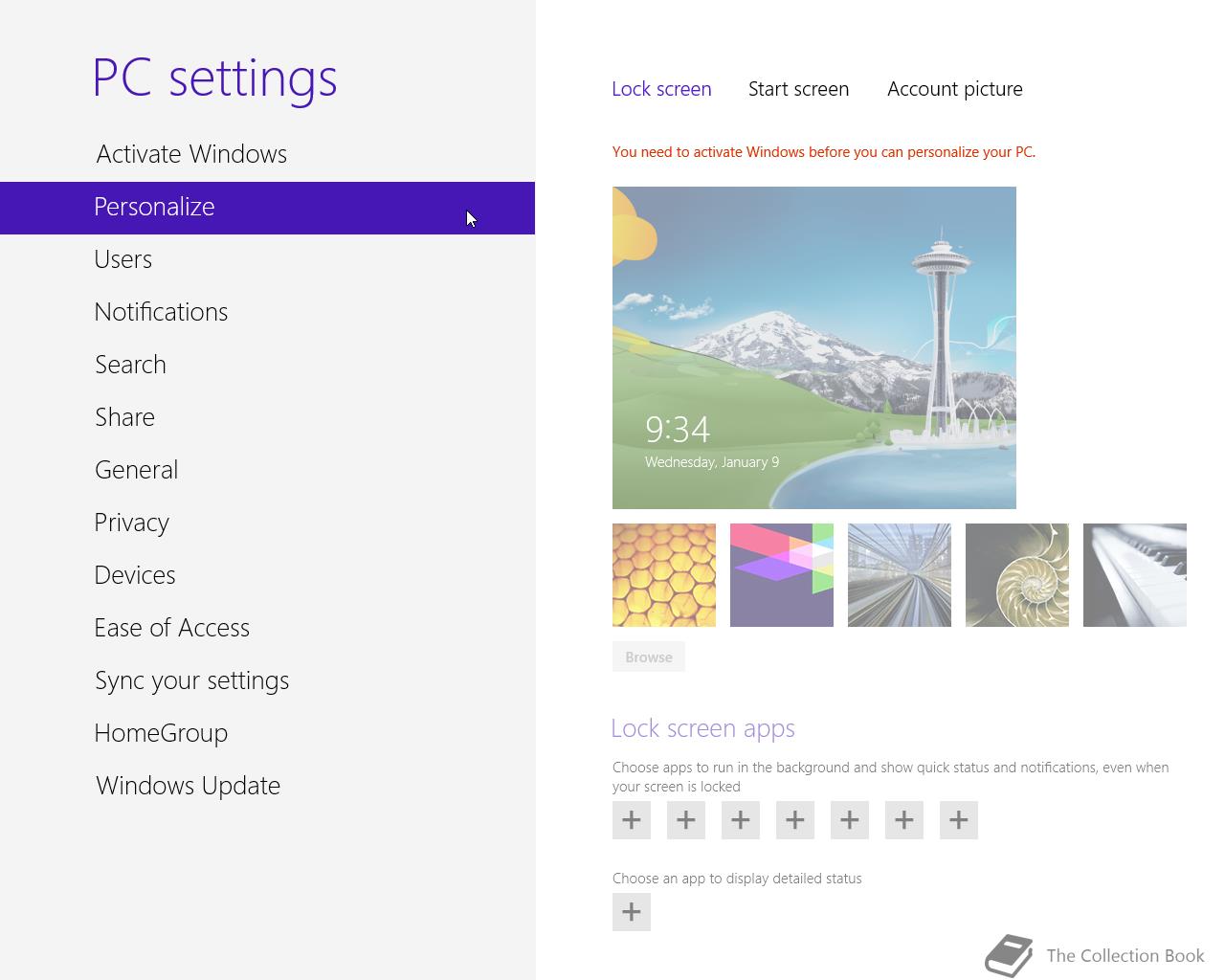Open Ease of Access settings
The height and width of the screenshot is (980, 1225).
267,628
